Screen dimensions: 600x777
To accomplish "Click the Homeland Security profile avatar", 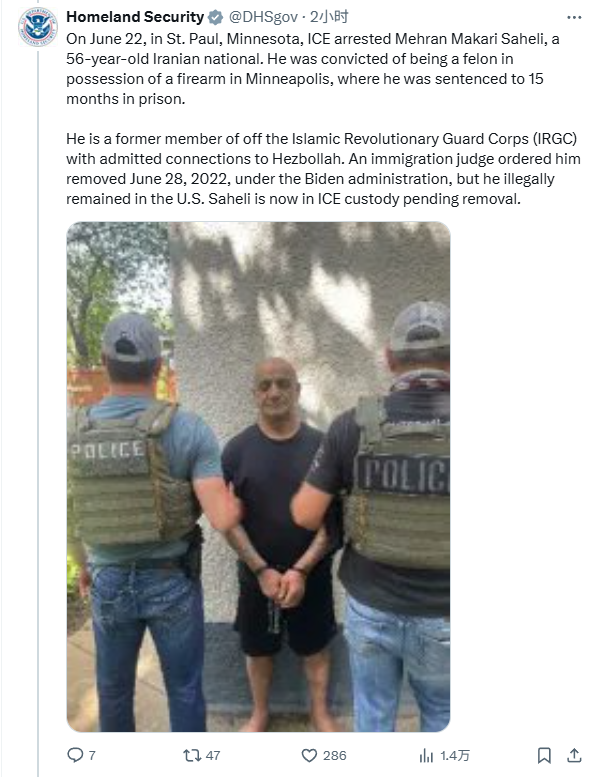I will [x=38, y=27].
